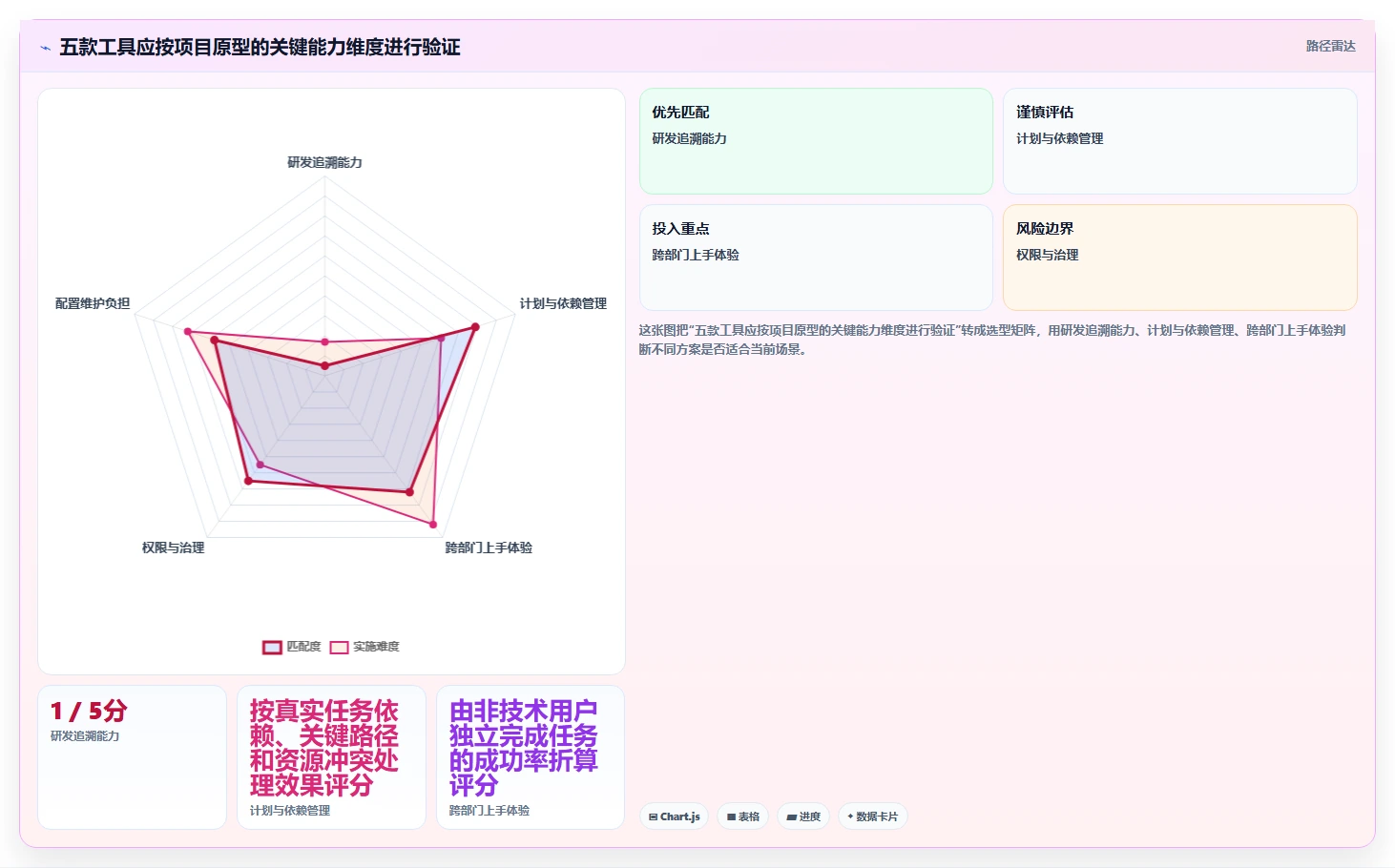Viewport: 1395px width, 868px height.
Task: Click the 路径雷达 tag in the header
Action: point(1330,46)
